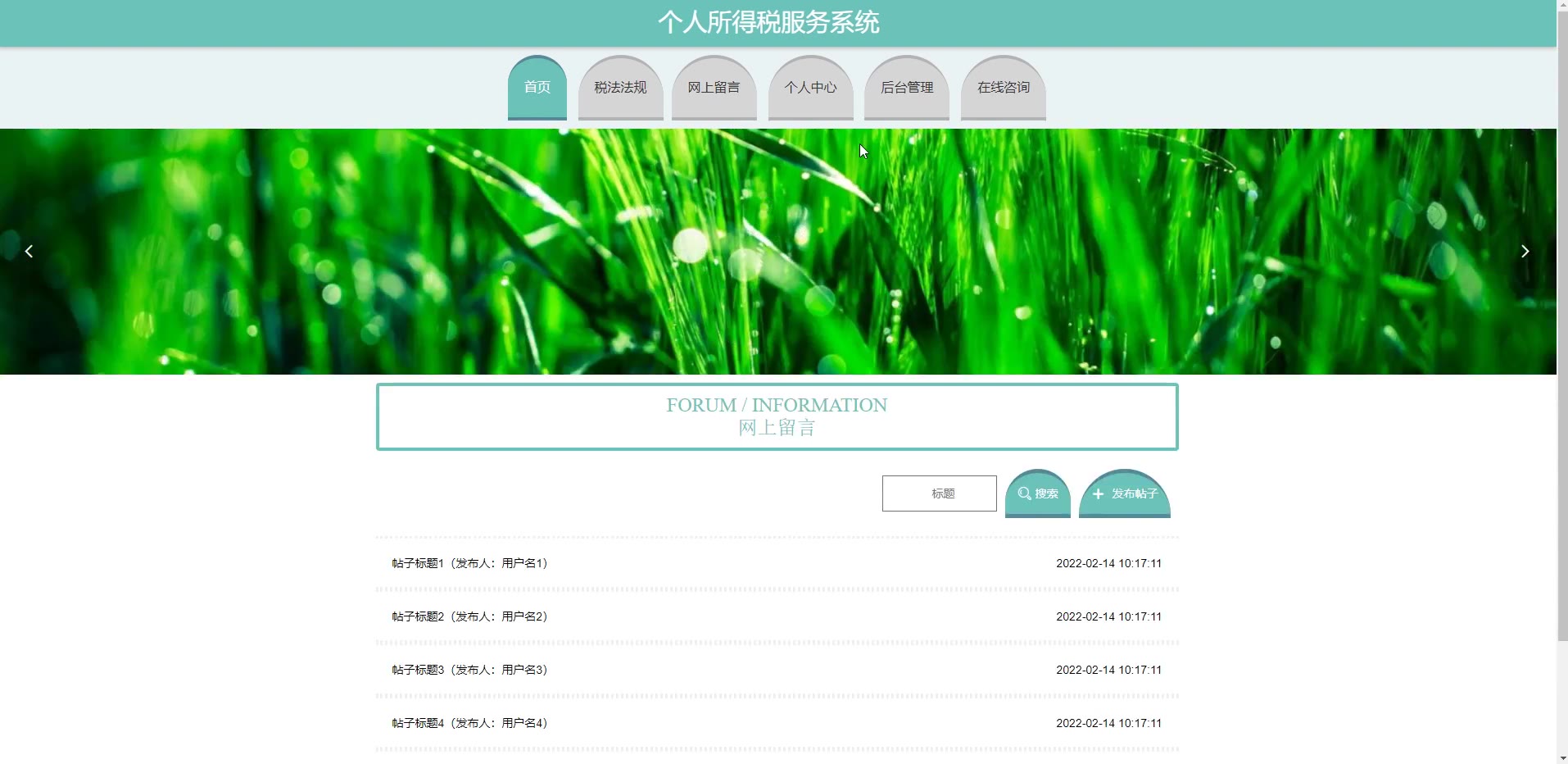
Task: Click timestamp of 帖子标题1 row
Action: click(x=1108, y=563)
